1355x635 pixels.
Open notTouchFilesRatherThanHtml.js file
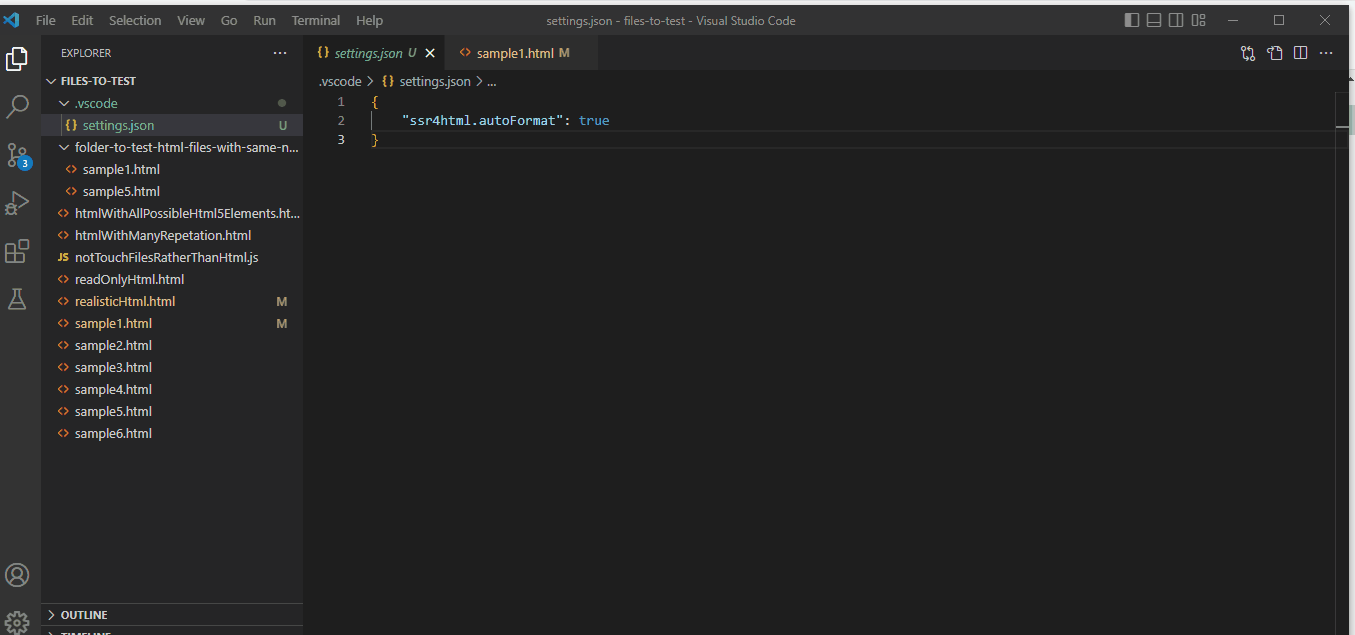[172, 257]
